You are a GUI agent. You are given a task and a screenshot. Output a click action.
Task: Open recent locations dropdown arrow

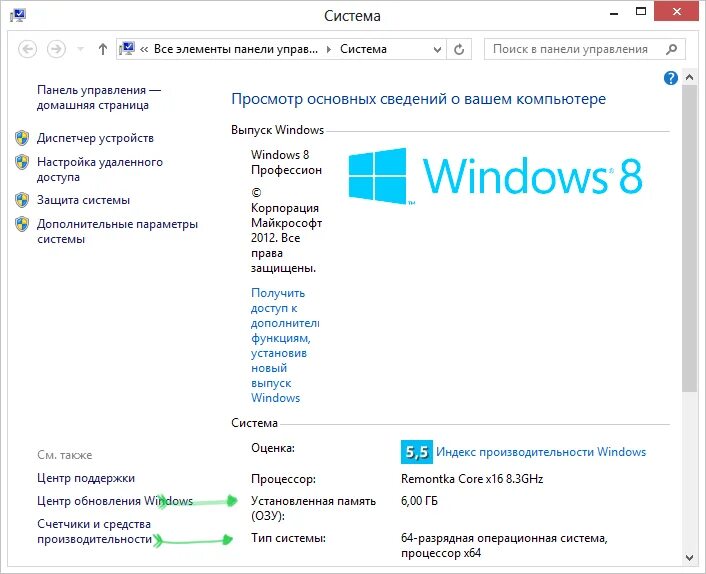click(81, 49)
